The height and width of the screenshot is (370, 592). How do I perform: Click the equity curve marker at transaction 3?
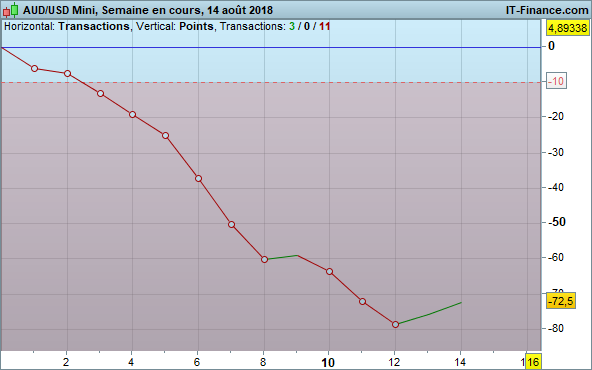(x=100, y=93)
